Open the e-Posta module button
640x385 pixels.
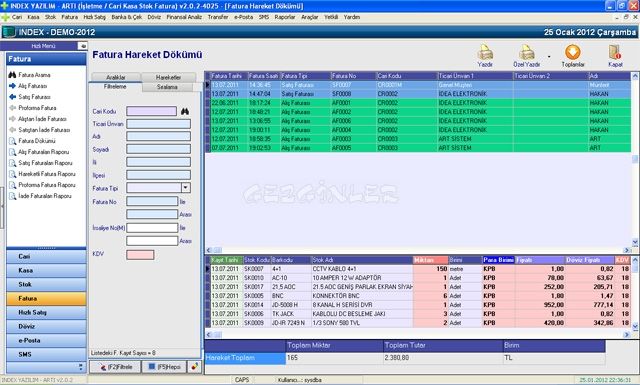click(x=46, y=340)
